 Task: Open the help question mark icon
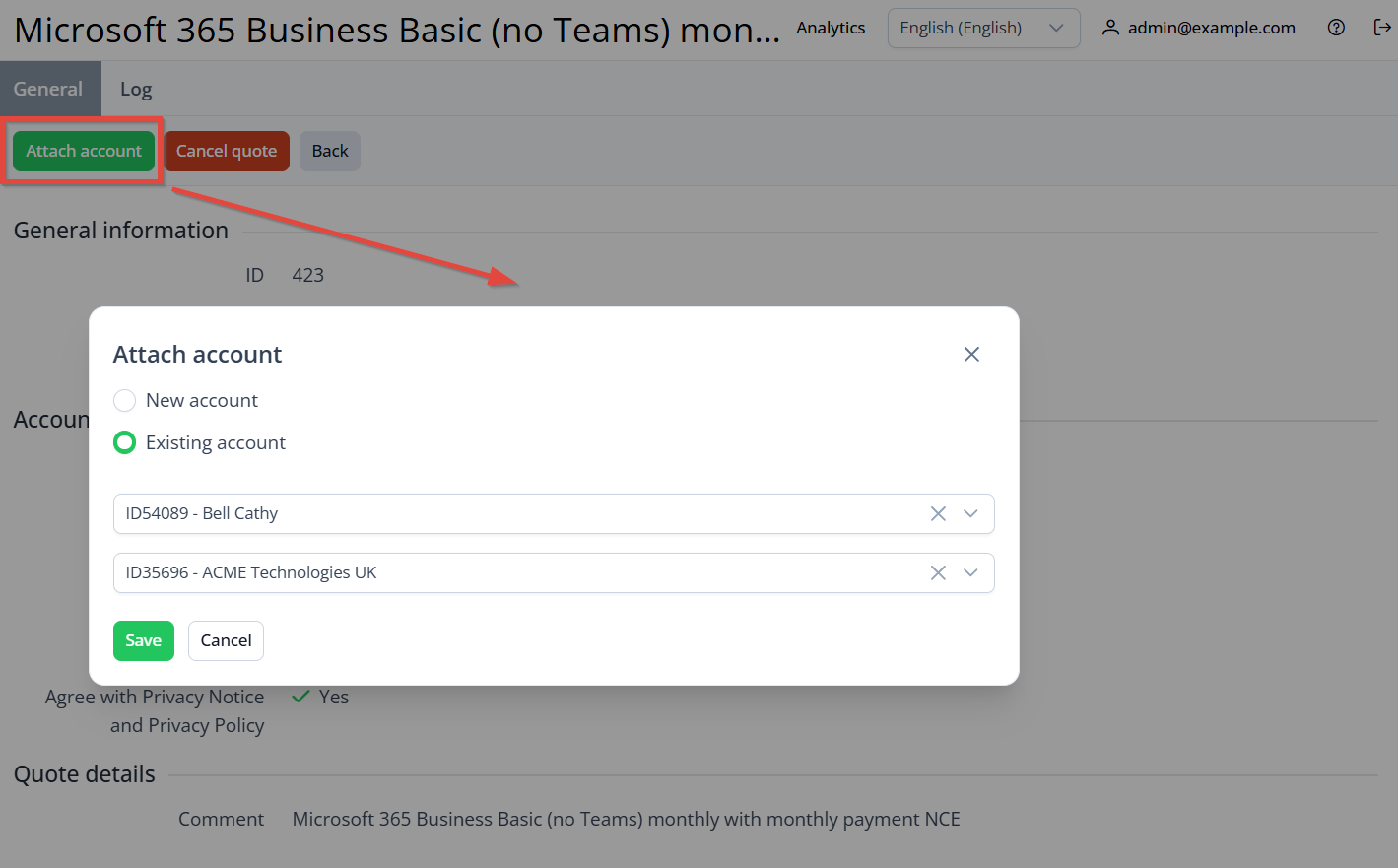[1336, 28]
